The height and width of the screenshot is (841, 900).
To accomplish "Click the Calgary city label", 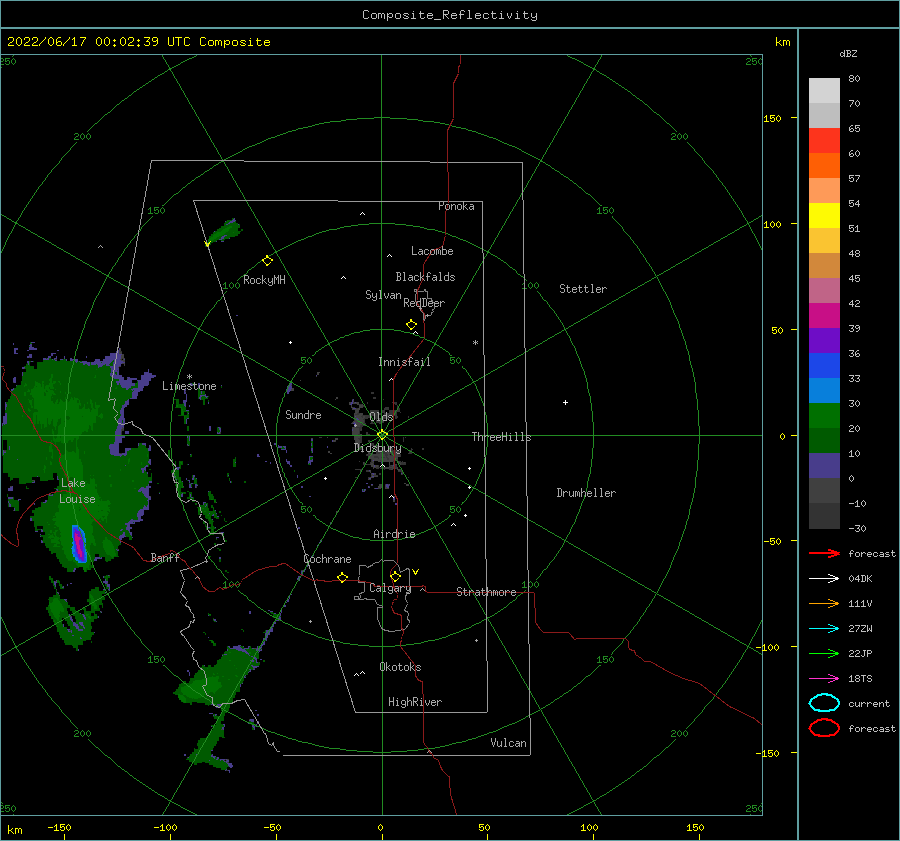I will 390,588.
